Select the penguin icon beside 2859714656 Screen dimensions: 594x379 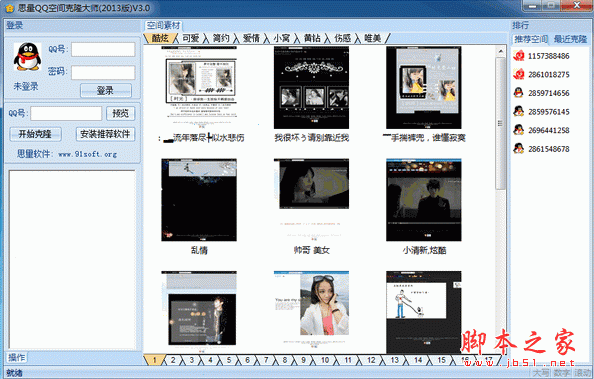click(519, 93)
